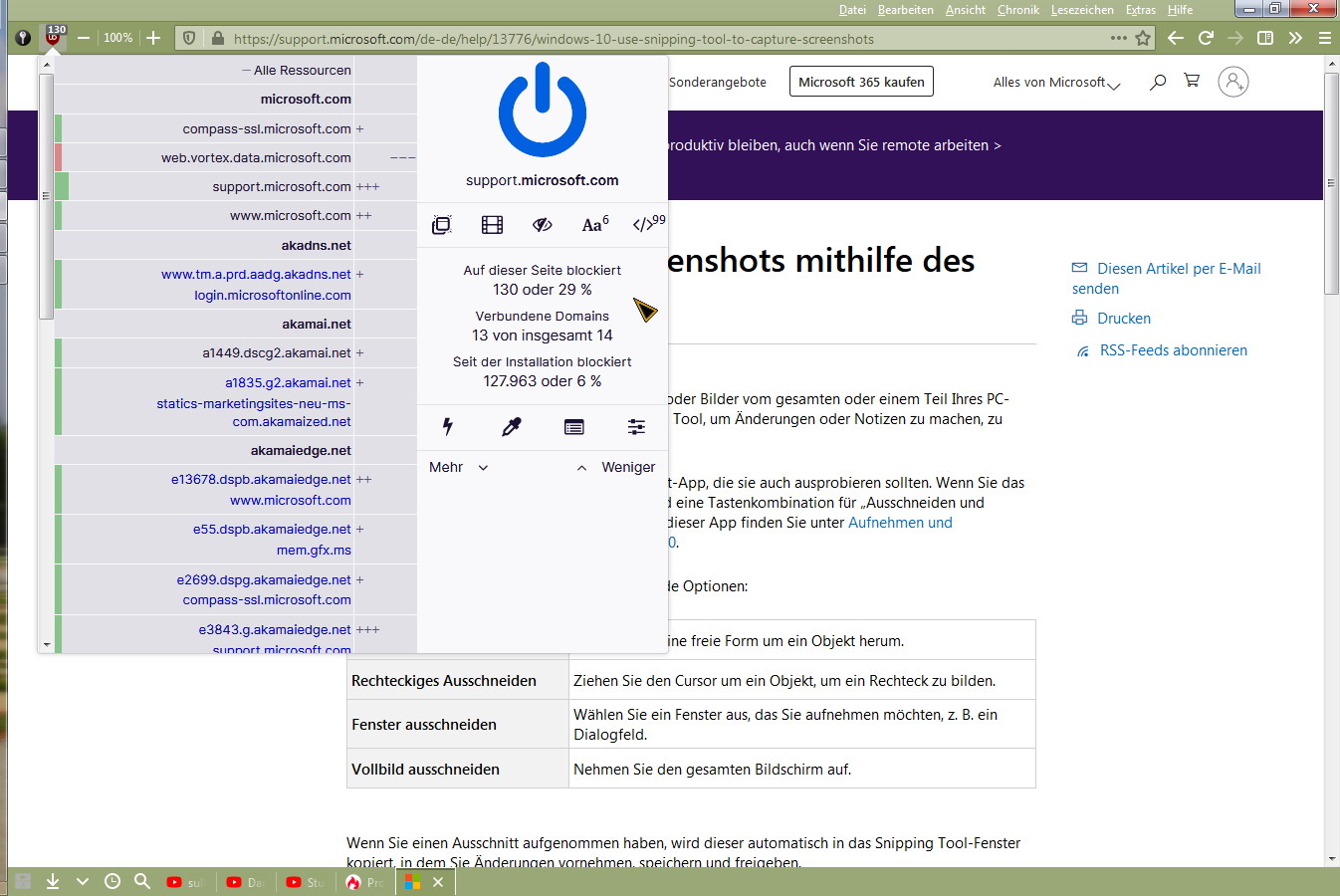
Task: Reload the current page
Action: pyautogui.click(x=1206, y=38)
